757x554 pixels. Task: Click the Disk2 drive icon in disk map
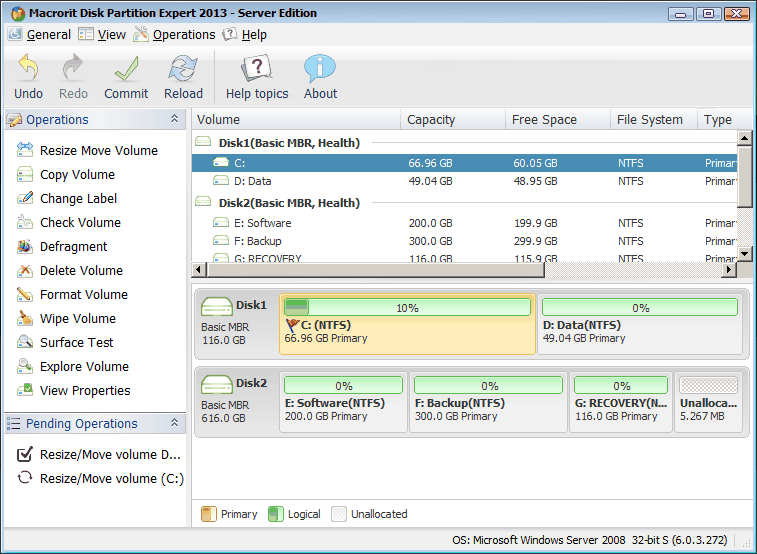[217, 385]
